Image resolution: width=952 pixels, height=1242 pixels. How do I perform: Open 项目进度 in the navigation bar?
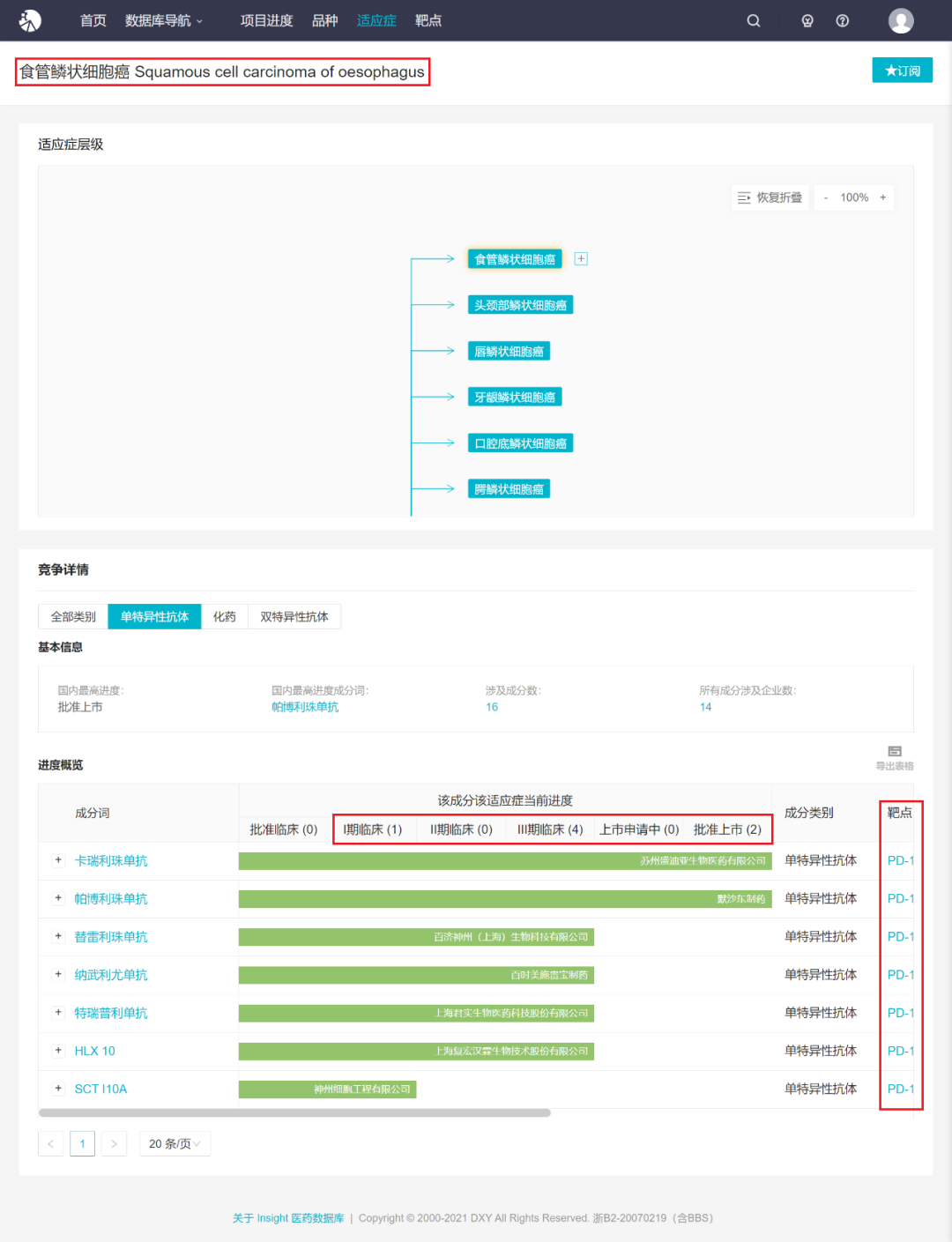tap(266, 20)
